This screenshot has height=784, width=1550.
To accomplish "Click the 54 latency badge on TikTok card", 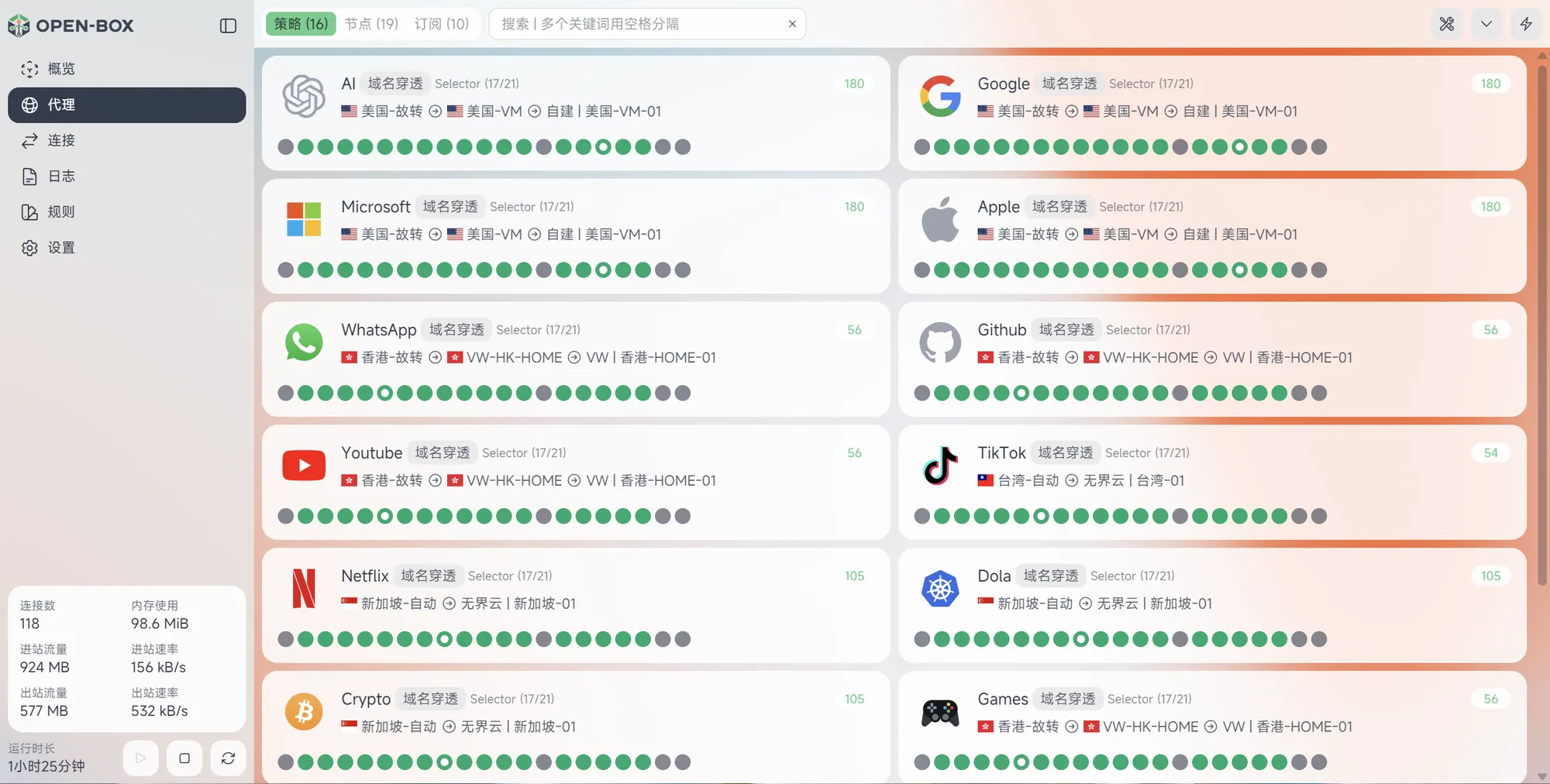I will point(1490,453).
